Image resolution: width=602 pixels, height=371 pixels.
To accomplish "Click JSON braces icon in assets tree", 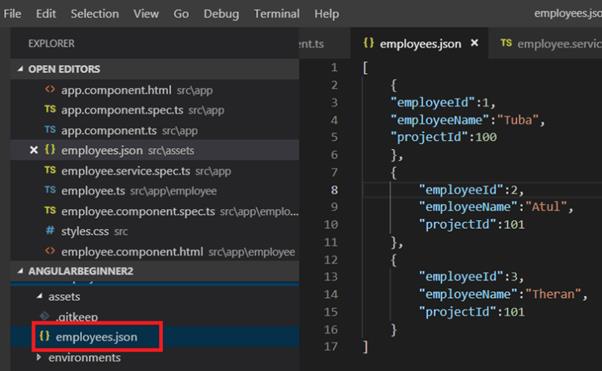I will pyautogui.click(x=45, y=336).
